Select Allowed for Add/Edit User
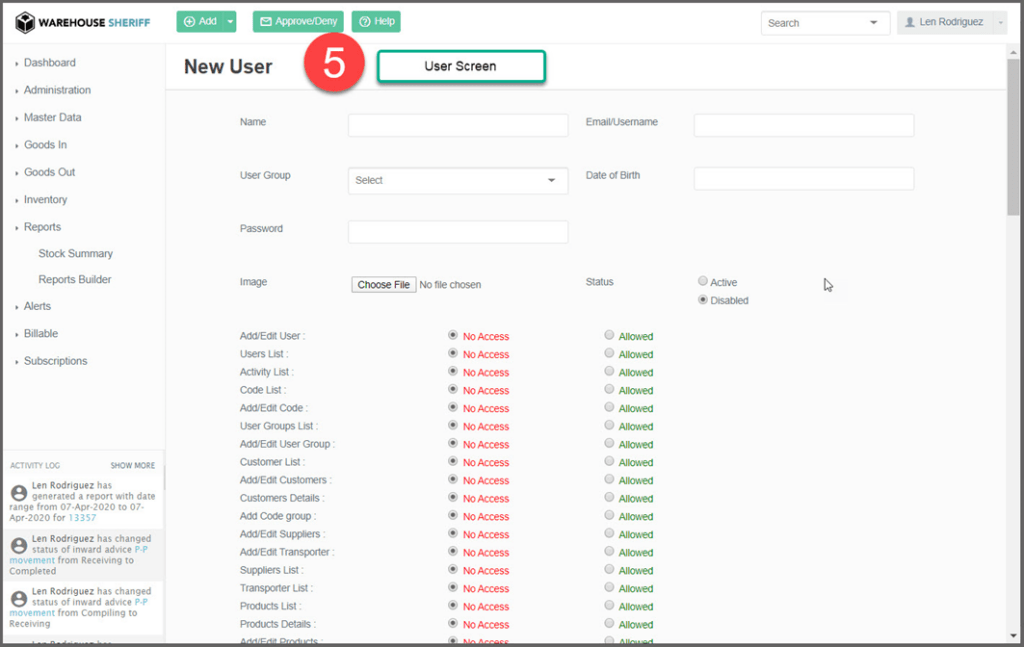Viewport: 1024px width, 647px height. [x=609, y=336]
